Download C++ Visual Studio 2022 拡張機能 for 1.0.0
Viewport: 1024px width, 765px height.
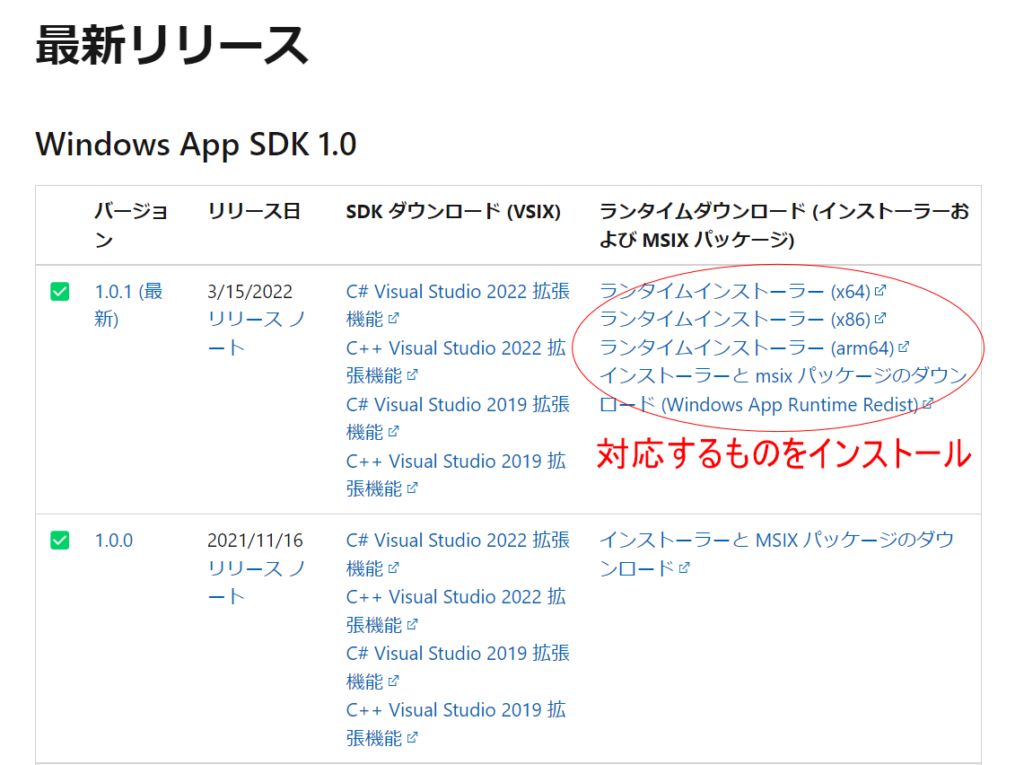tap(456, 611)
